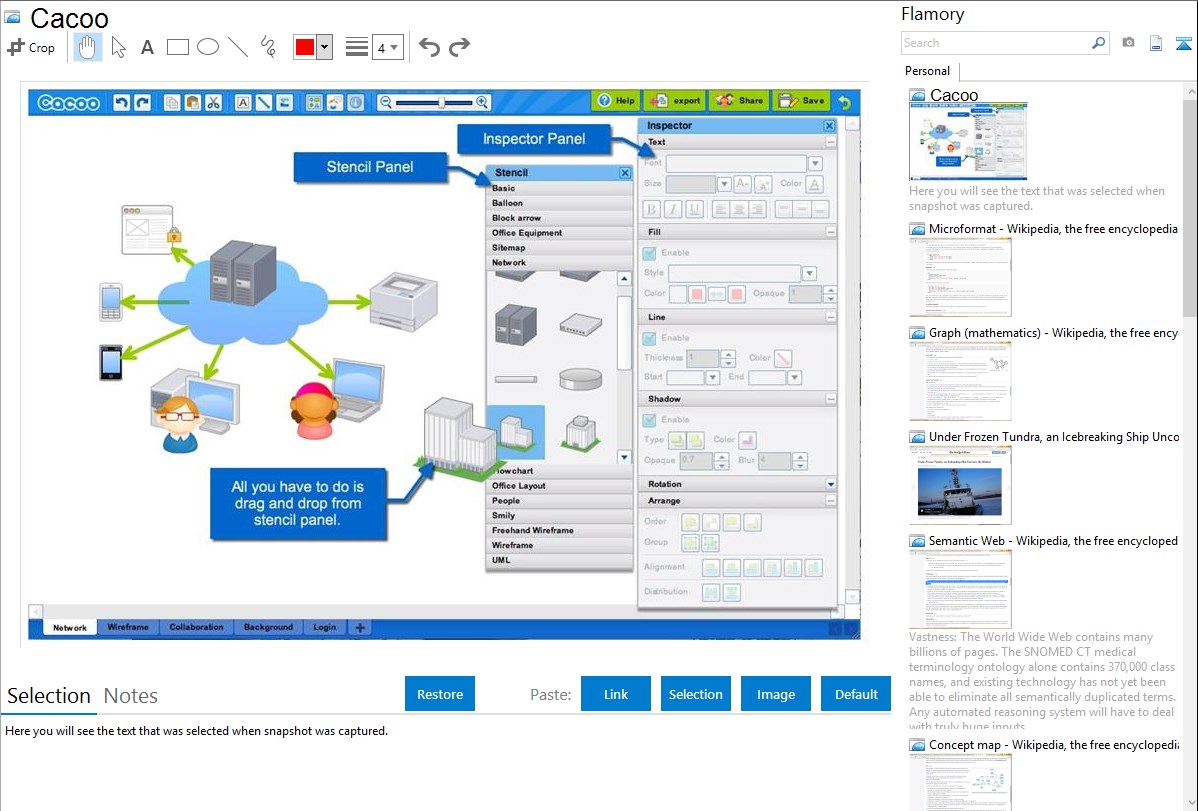Toggle the Line Enable checkbox
This screenshot has width=1198, height=811.
(649, 338)
